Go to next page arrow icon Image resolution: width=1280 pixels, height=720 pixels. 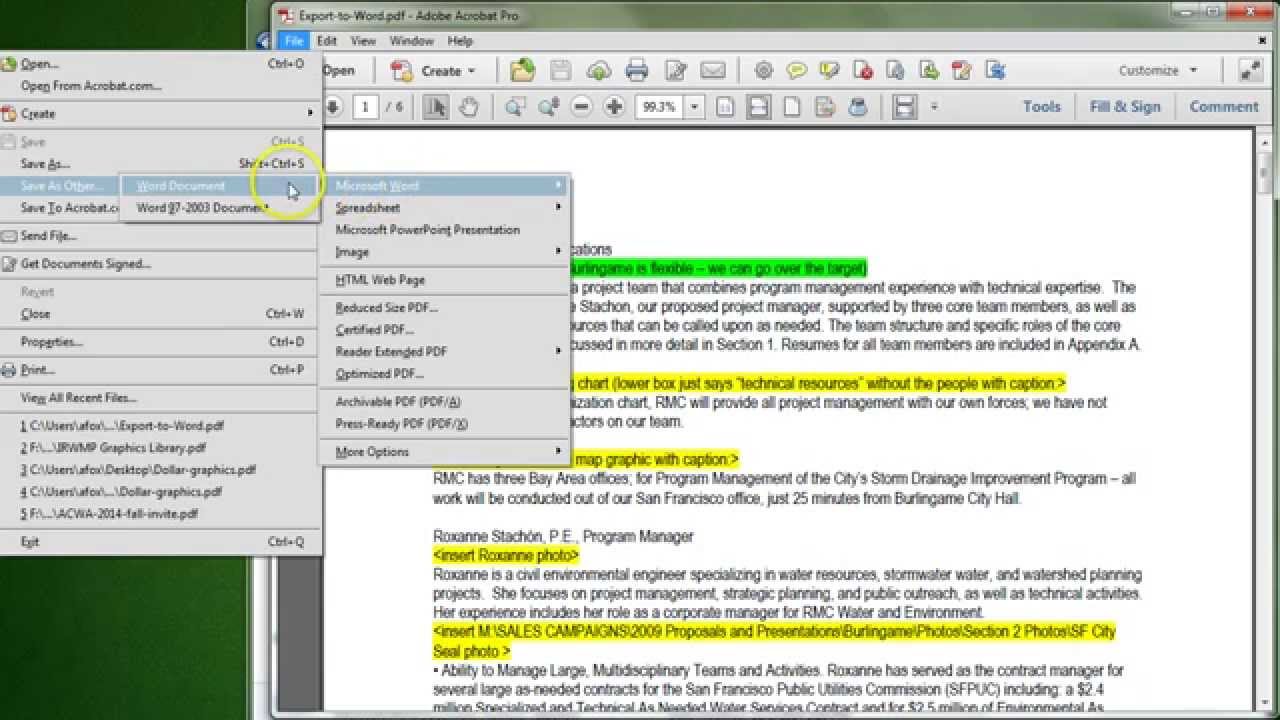pos(333,106)
